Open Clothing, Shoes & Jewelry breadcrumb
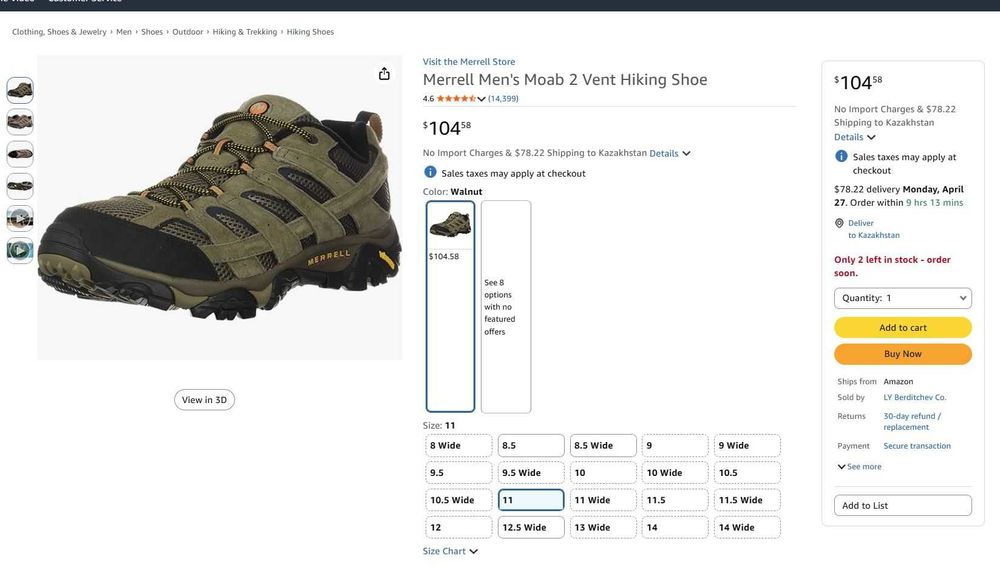Viewport: 1000px width, 576px height. 59,32
